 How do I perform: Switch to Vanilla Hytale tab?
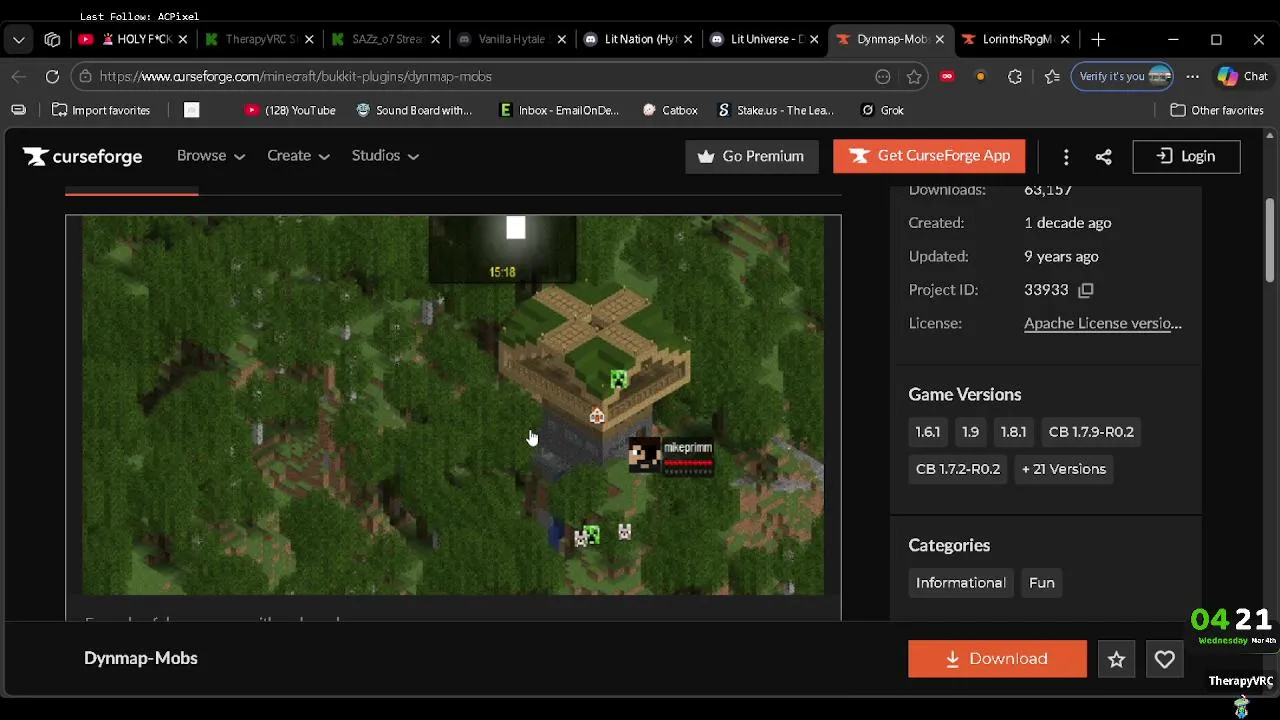click(512, 39)
